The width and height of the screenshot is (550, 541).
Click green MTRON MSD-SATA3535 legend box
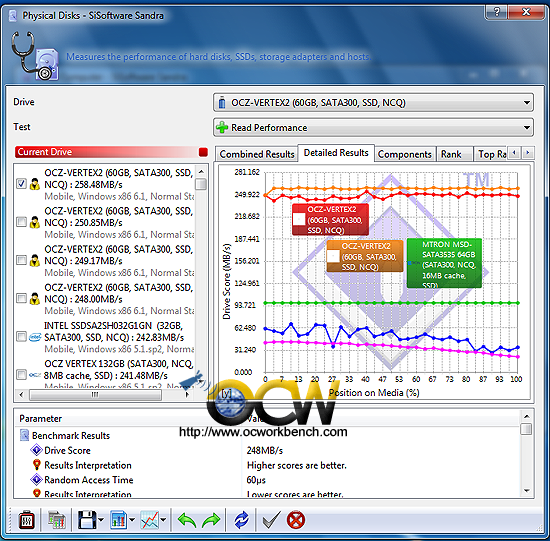[x=444, y=263]
